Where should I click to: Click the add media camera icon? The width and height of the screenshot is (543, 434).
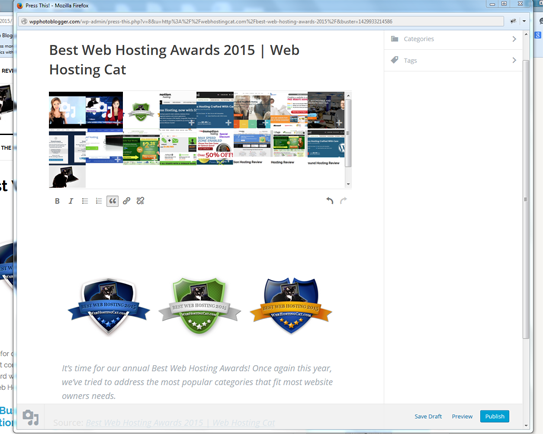point(30,417)
